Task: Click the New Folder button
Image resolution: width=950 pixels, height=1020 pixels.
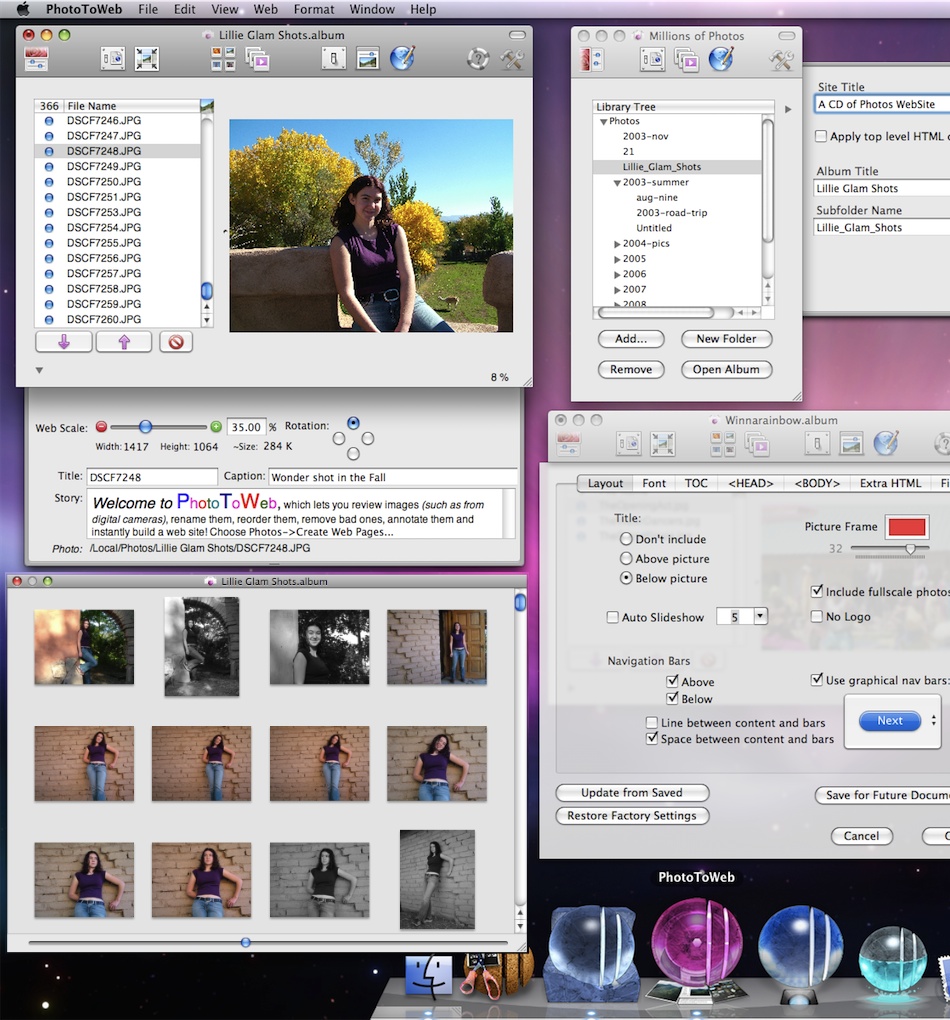Action: pos(726,339)
